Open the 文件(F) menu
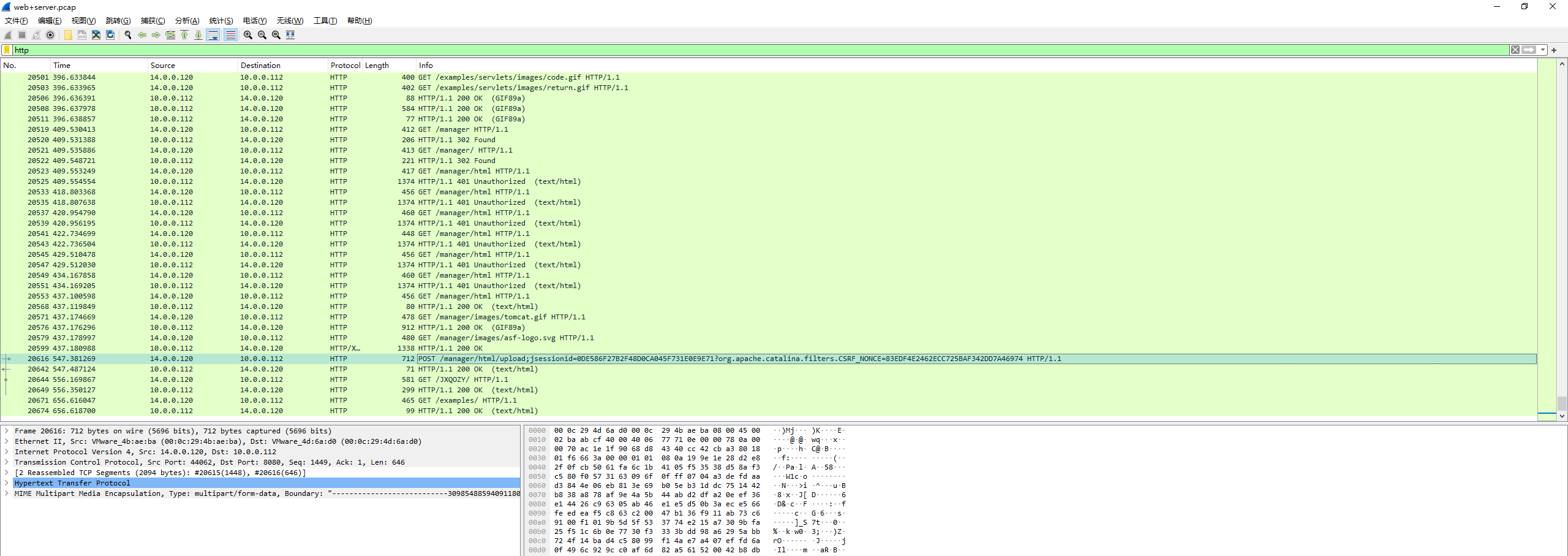The height and width of the screenshot is (556, 1568). coord(16,21)
